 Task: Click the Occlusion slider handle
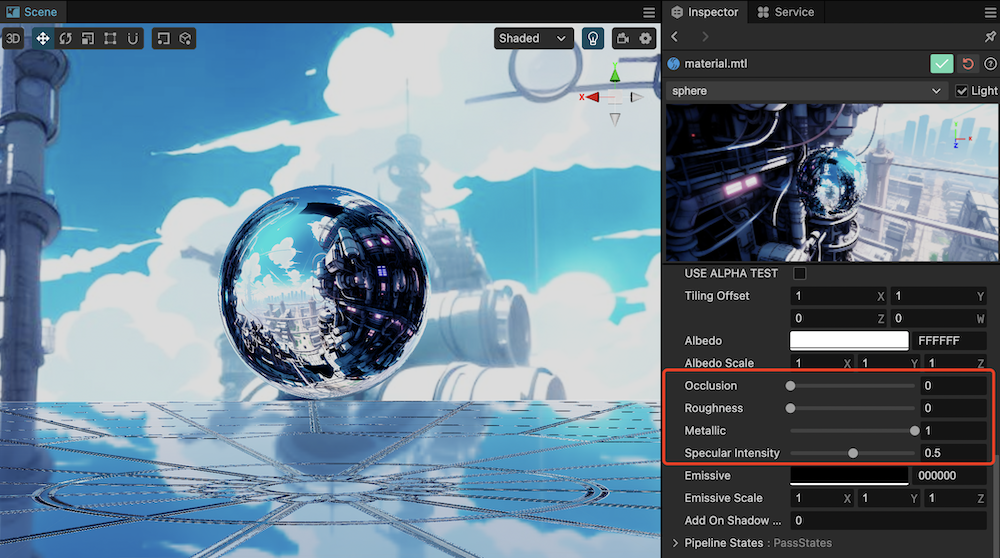point(790,386)
